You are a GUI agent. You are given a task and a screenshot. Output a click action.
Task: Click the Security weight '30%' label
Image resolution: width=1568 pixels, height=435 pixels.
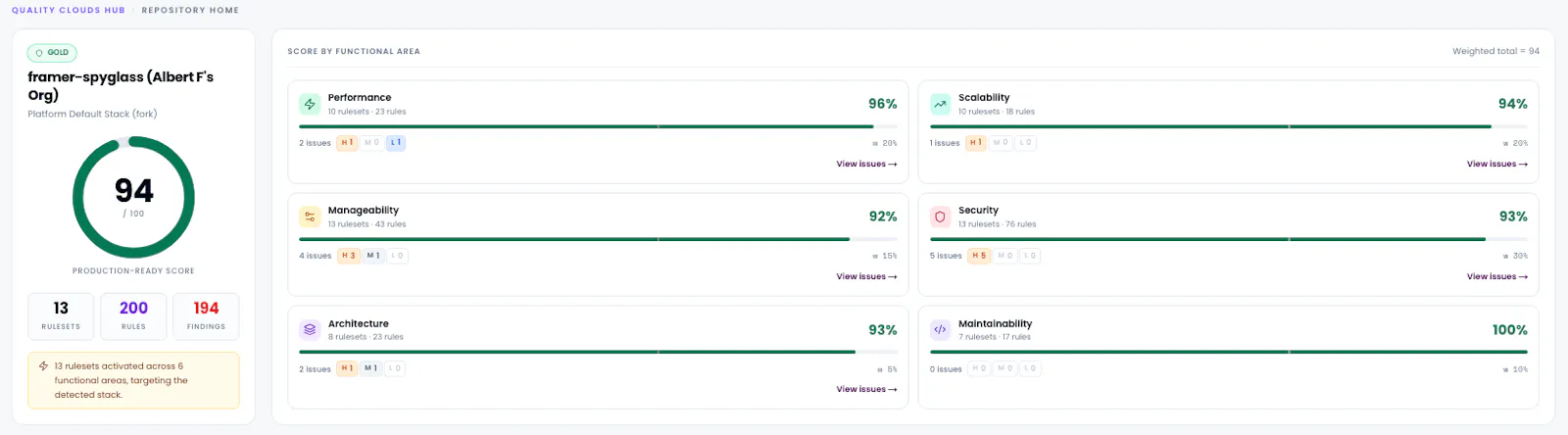pyautogui.click(x=1515, y=256)
